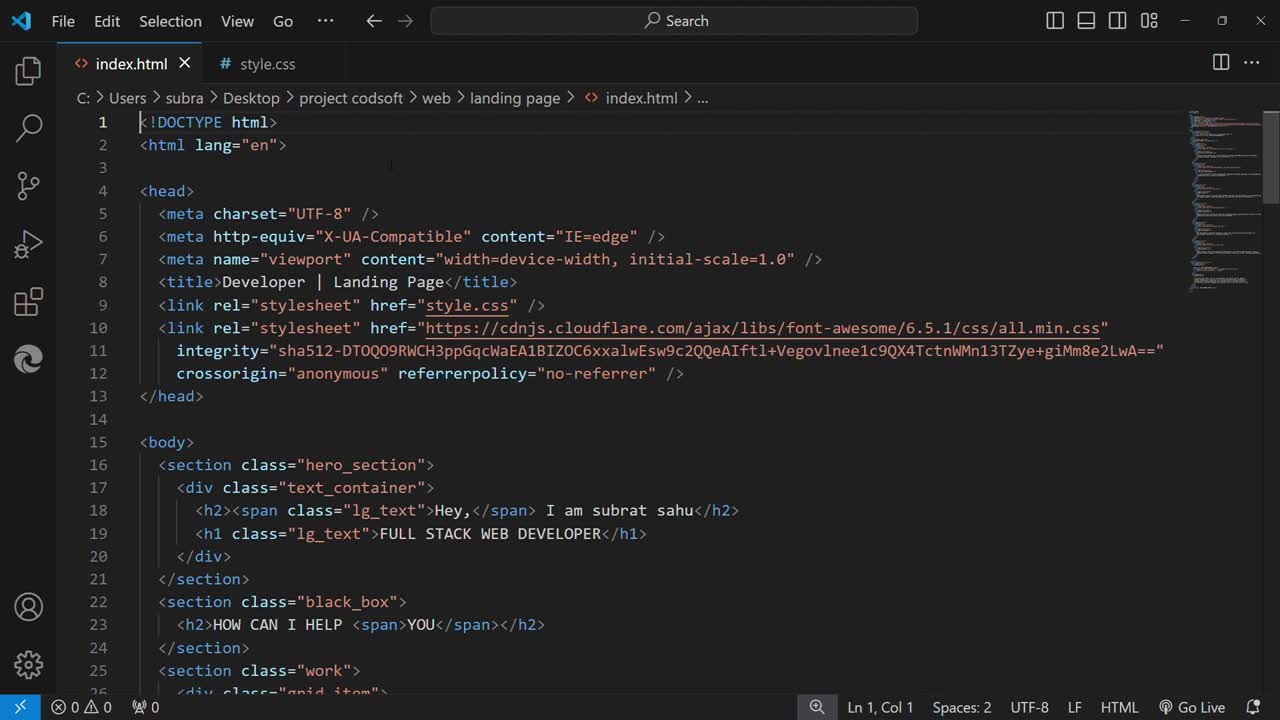Toggle the bottom Panel layout button

pyautogui.click(x=1086, y=21)
